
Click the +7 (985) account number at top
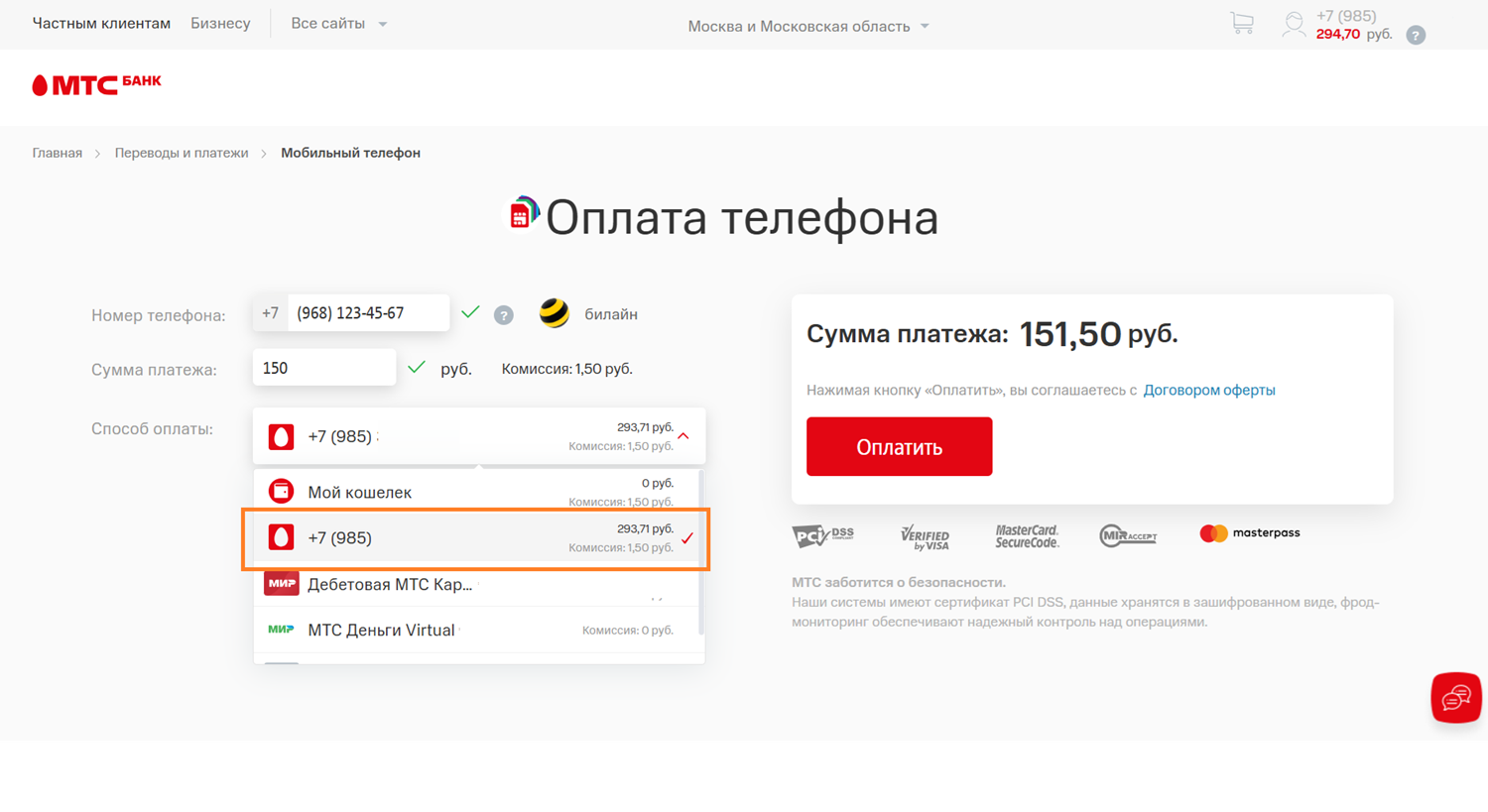1346,16
